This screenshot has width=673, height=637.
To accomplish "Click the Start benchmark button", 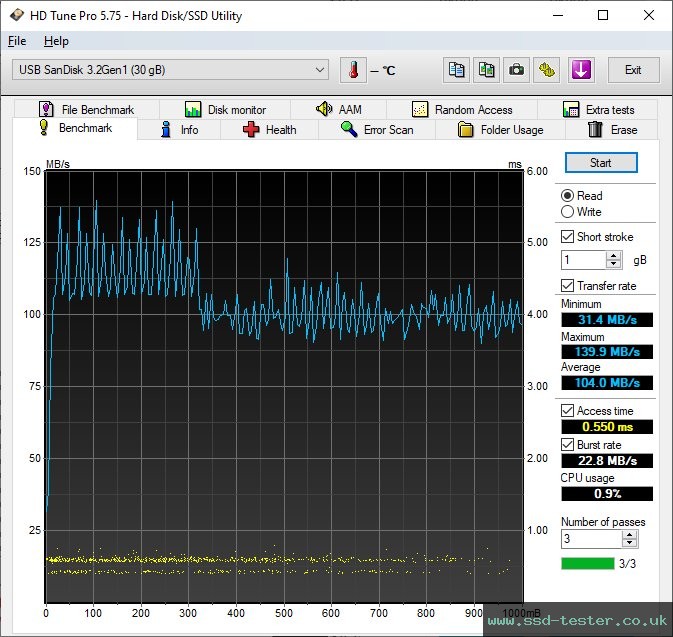I will click(x=601, y=163).
